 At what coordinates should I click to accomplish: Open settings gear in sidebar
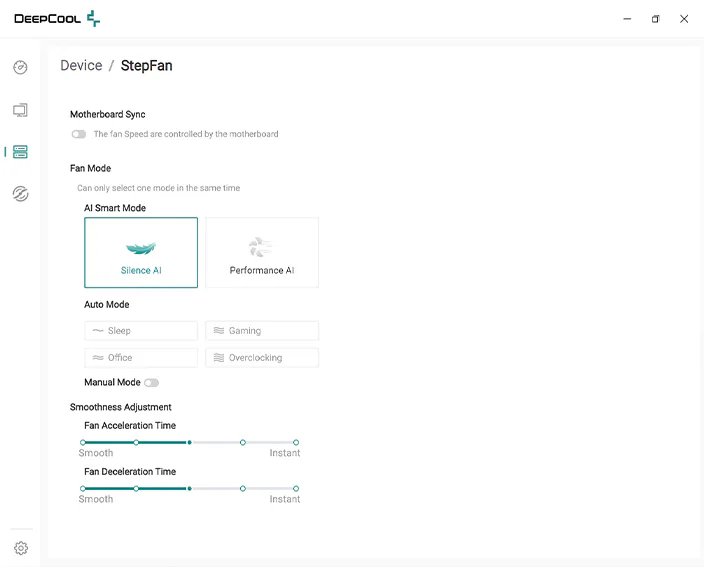pyautogui.click(x=21, y=548)
